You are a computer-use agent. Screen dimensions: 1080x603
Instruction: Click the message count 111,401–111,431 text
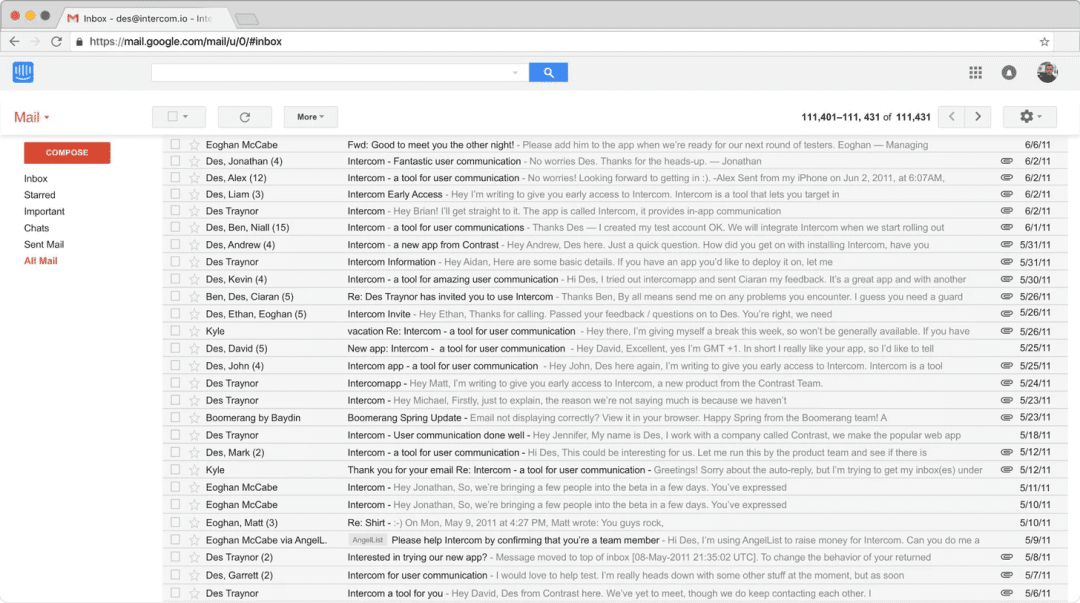(866, 117)
